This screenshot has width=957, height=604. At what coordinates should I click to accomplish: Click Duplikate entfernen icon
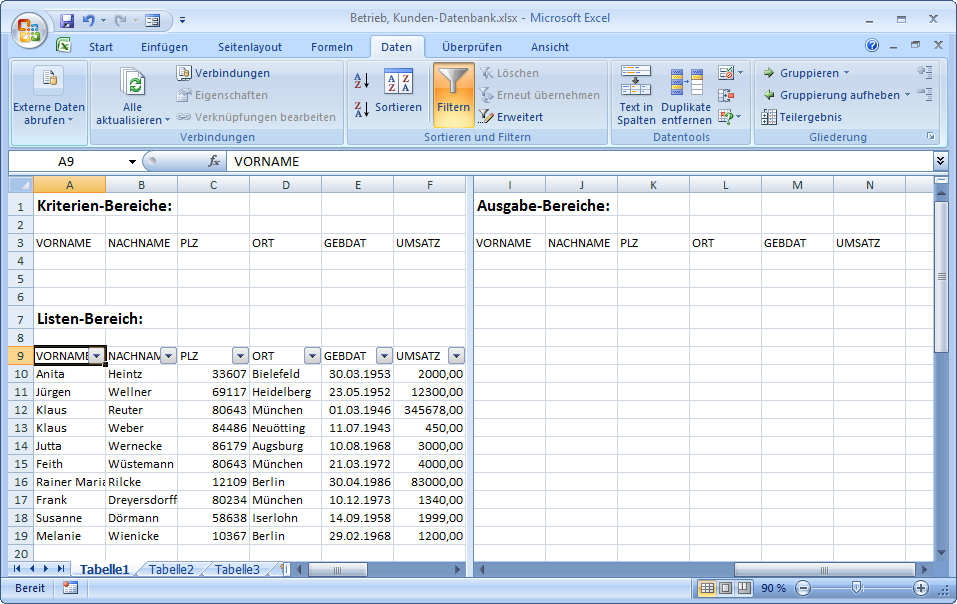686,95
